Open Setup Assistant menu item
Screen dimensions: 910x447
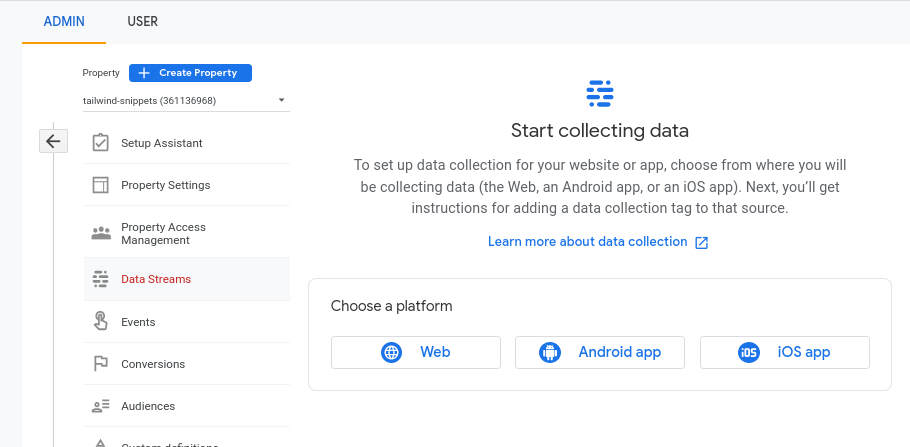click(x=162, y=143)
